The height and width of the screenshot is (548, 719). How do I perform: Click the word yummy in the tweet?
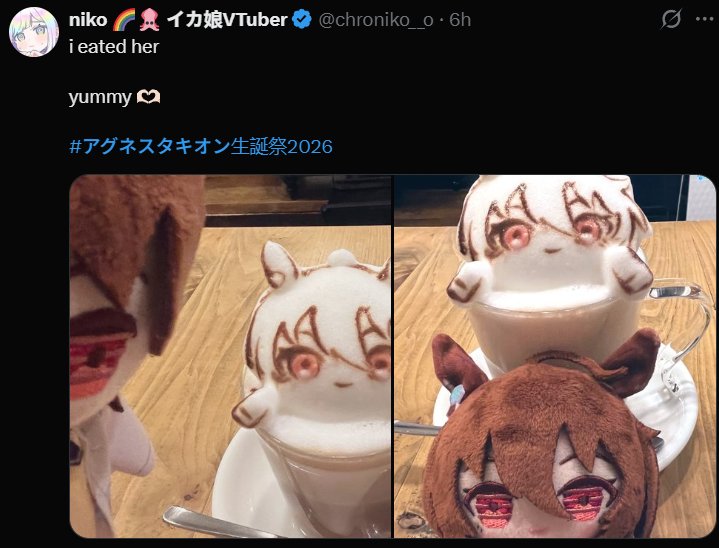pyautogui.click(x=100, y=97)
